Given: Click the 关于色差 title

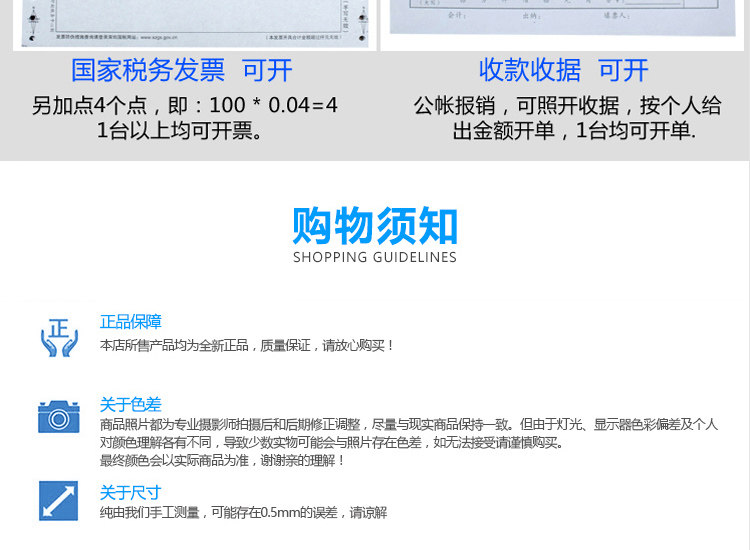Looking at the screenshot, I should 131,405.
